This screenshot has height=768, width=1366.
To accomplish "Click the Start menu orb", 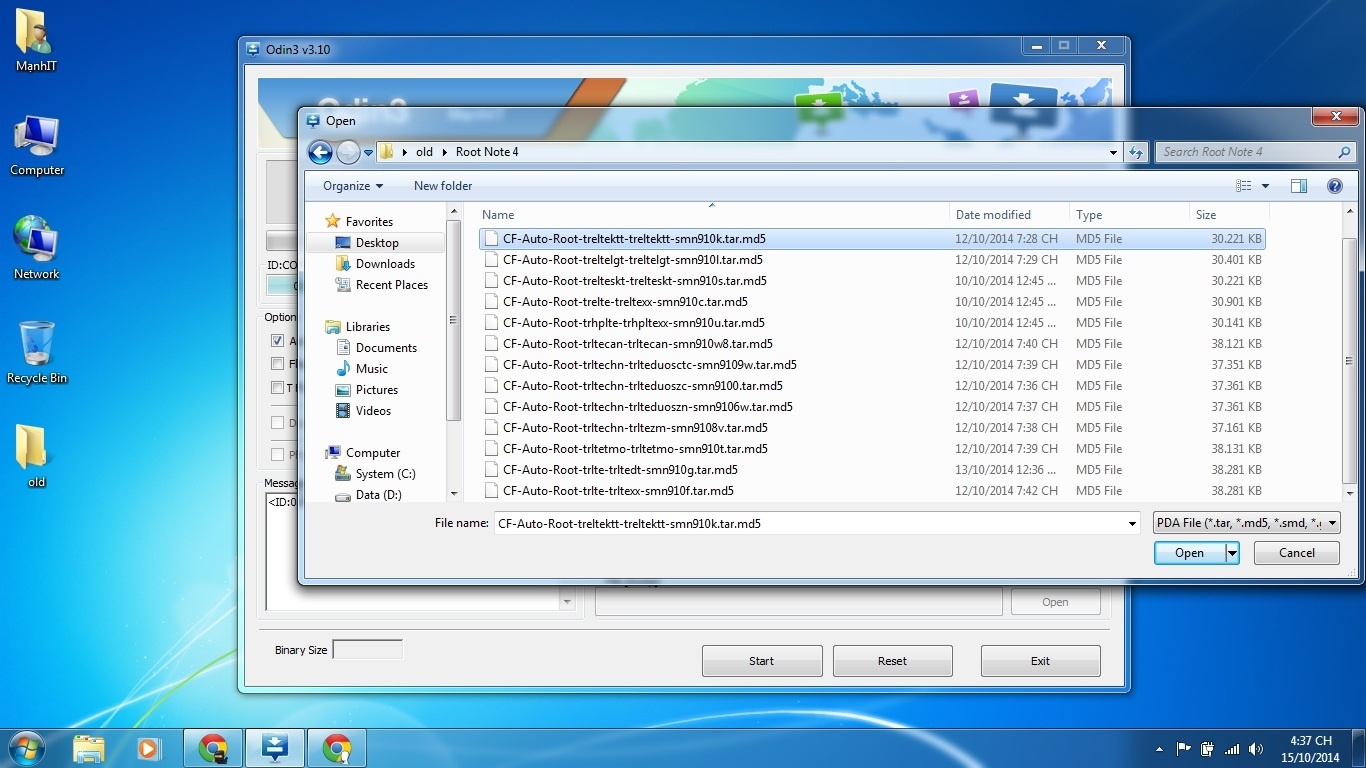I will 25,747.
